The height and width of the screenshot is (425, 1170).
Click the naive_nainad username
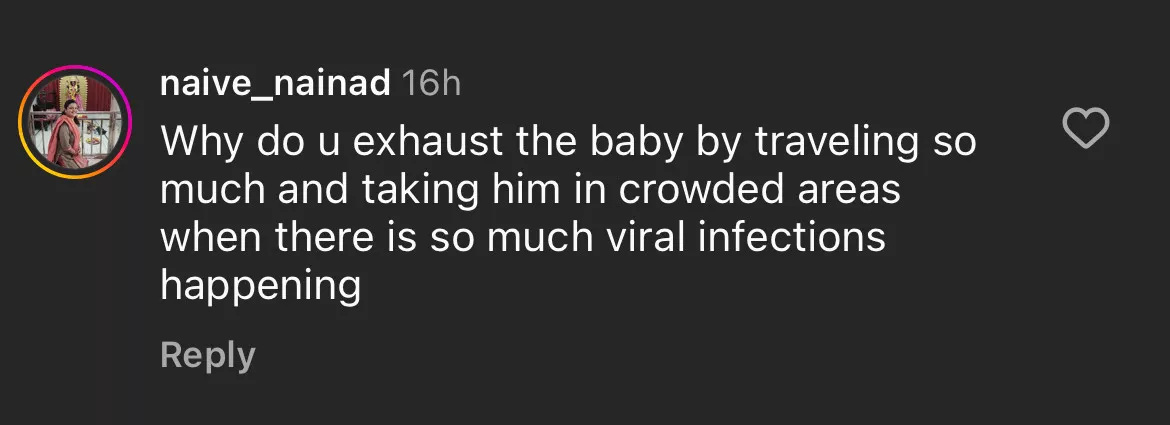275,84
